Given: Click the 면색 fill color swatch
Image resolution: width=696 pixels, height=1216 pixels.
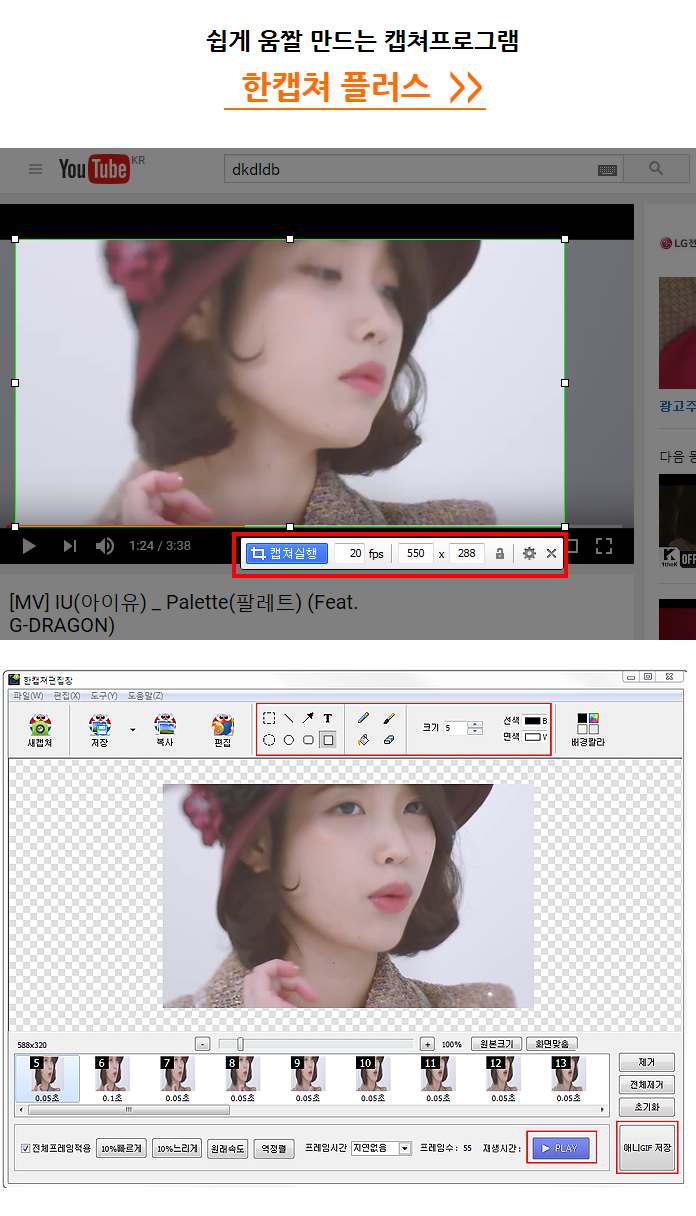Looking at the screenshot, I should pos(532,737).
